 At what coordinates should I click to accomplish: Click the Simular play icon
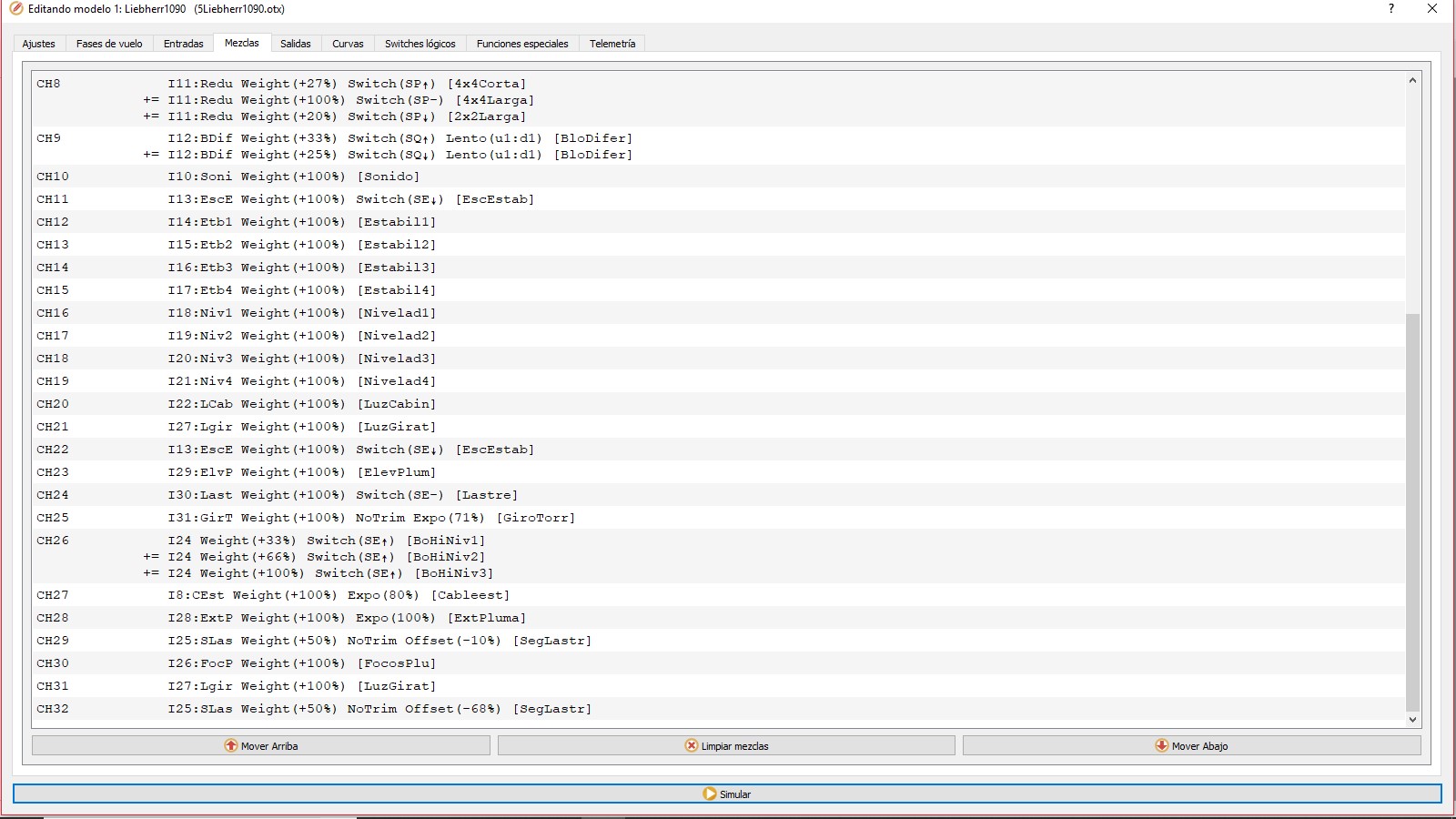coord(710,794)
